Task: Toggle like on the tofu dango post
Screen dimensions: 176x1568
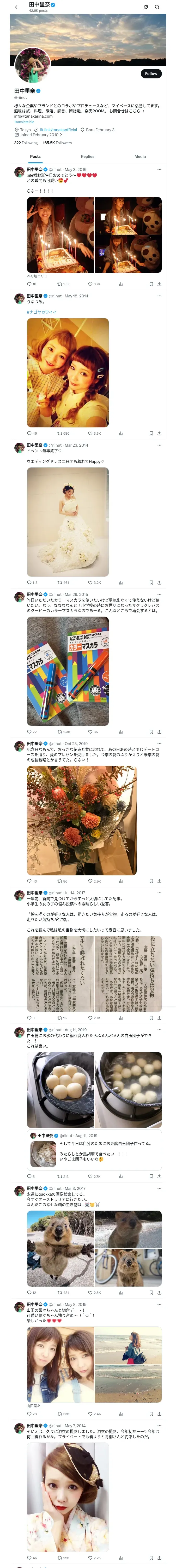Action: coord(94,1177)
